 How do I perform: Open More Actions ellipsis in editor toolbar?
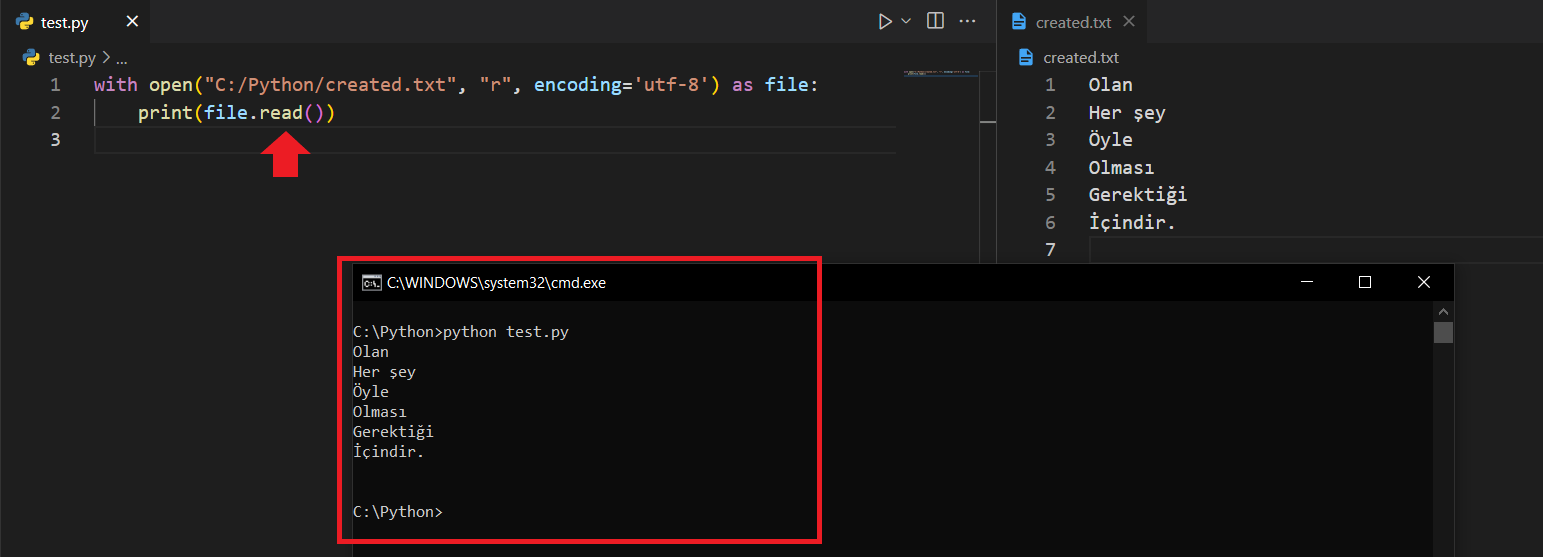967,21
